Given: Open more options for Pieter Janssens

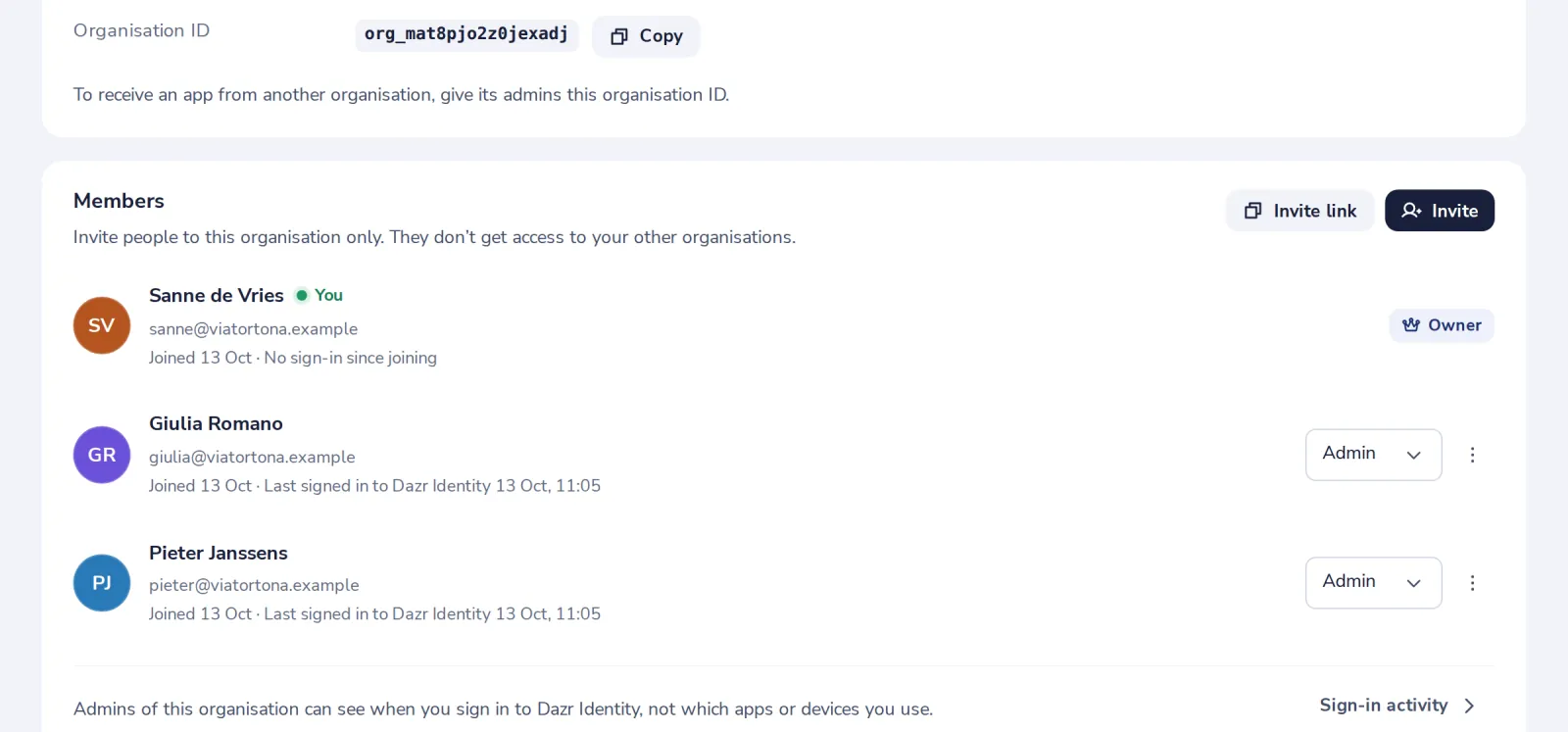Looking at the screenshot, I should point(1472,583).
